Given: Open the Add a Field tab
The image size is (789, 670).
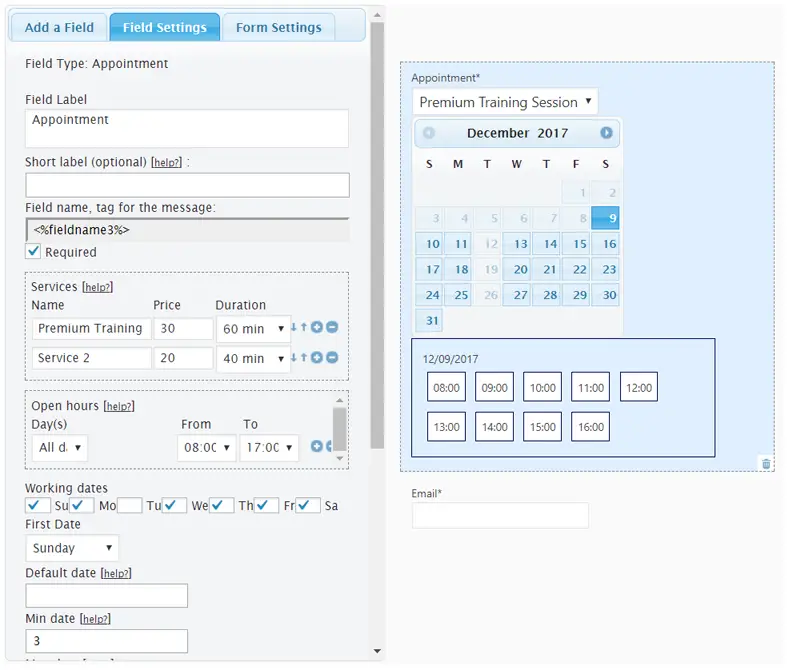Looking at the screenshot, I should coord(59,27).
